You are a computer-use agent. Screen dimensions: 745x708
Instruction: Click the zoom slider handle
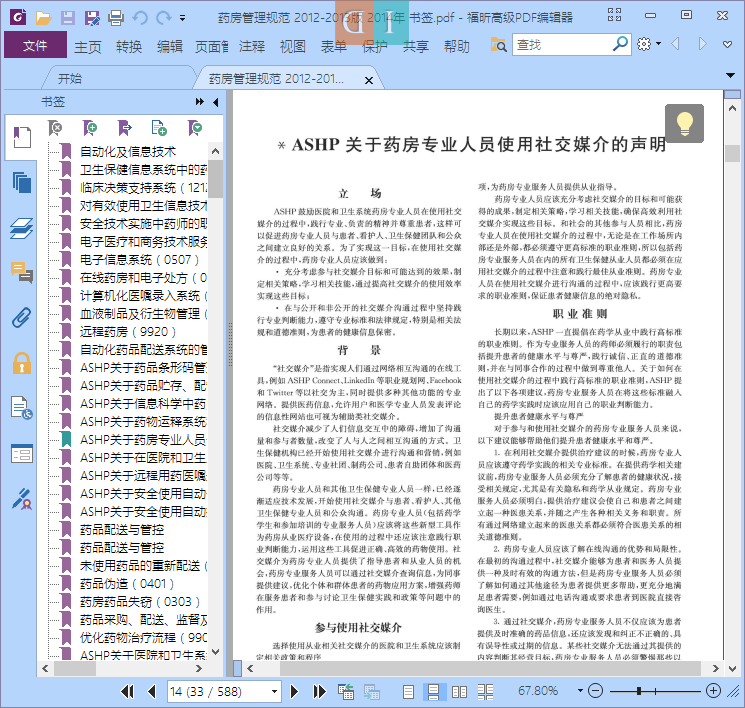tap(639, 690)
